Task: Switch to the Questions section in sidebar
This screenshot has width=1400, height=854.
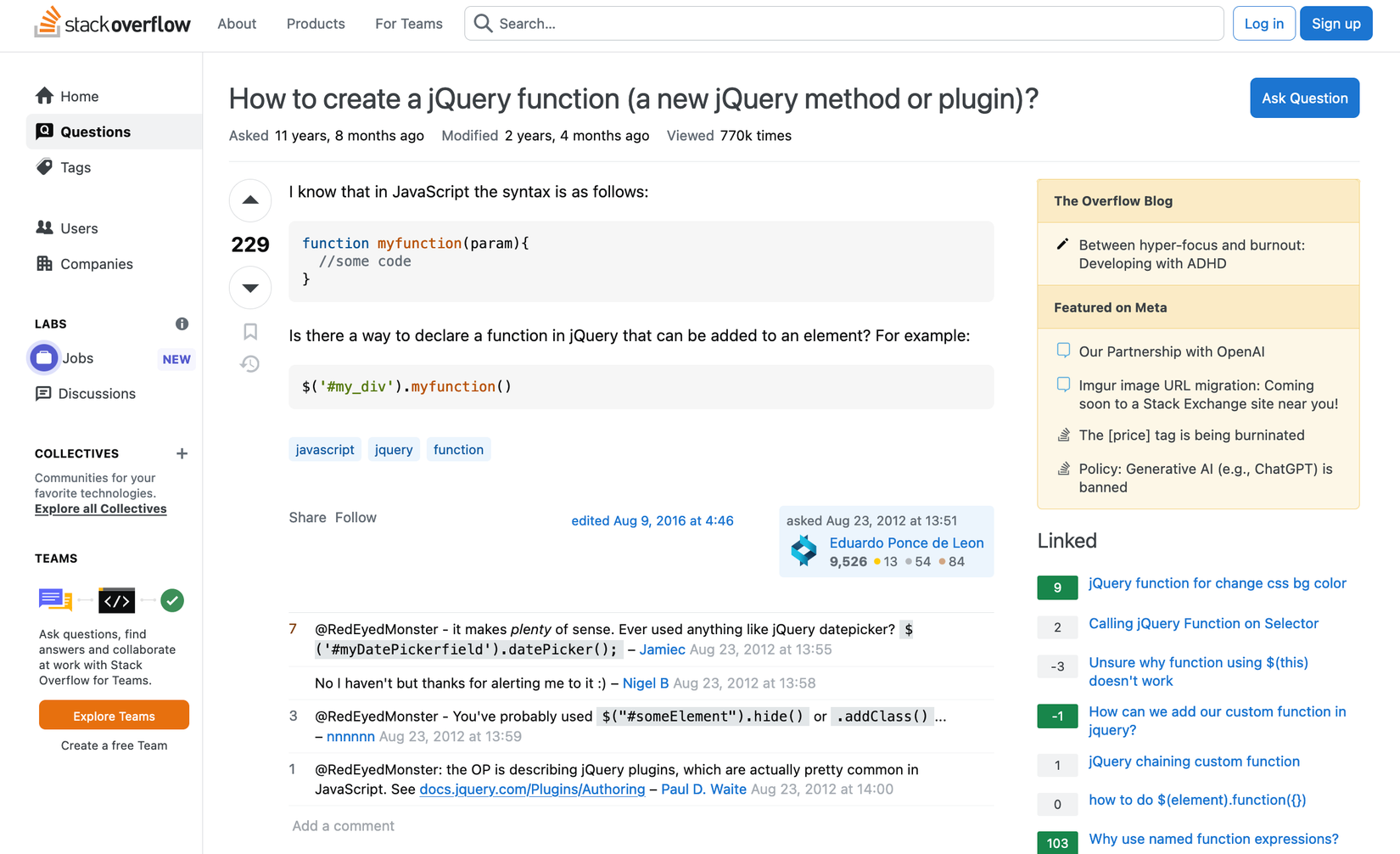Action: [x=96, y=132]
